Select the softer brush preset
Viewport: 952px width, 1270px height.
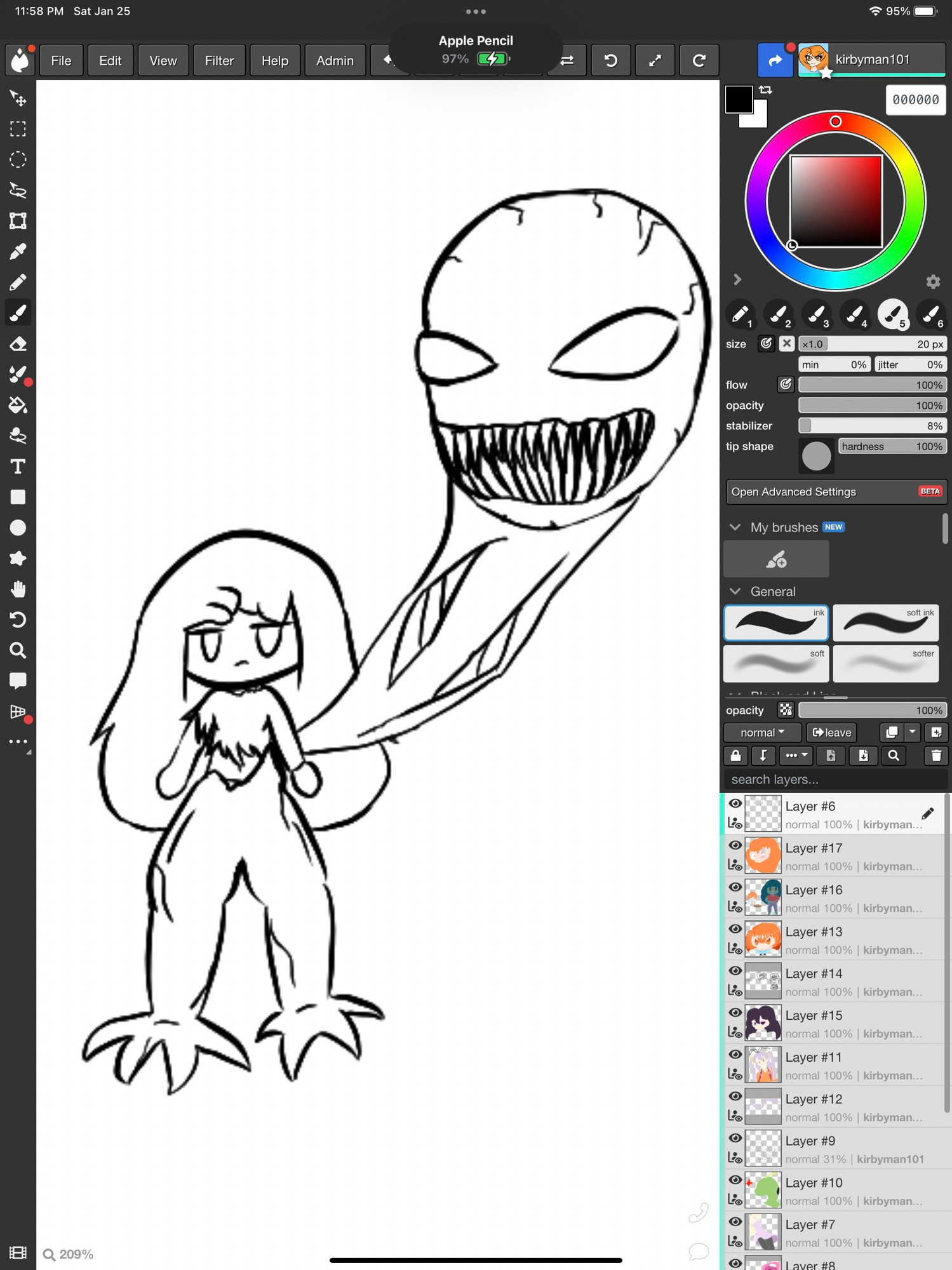(x=885, y=664)
